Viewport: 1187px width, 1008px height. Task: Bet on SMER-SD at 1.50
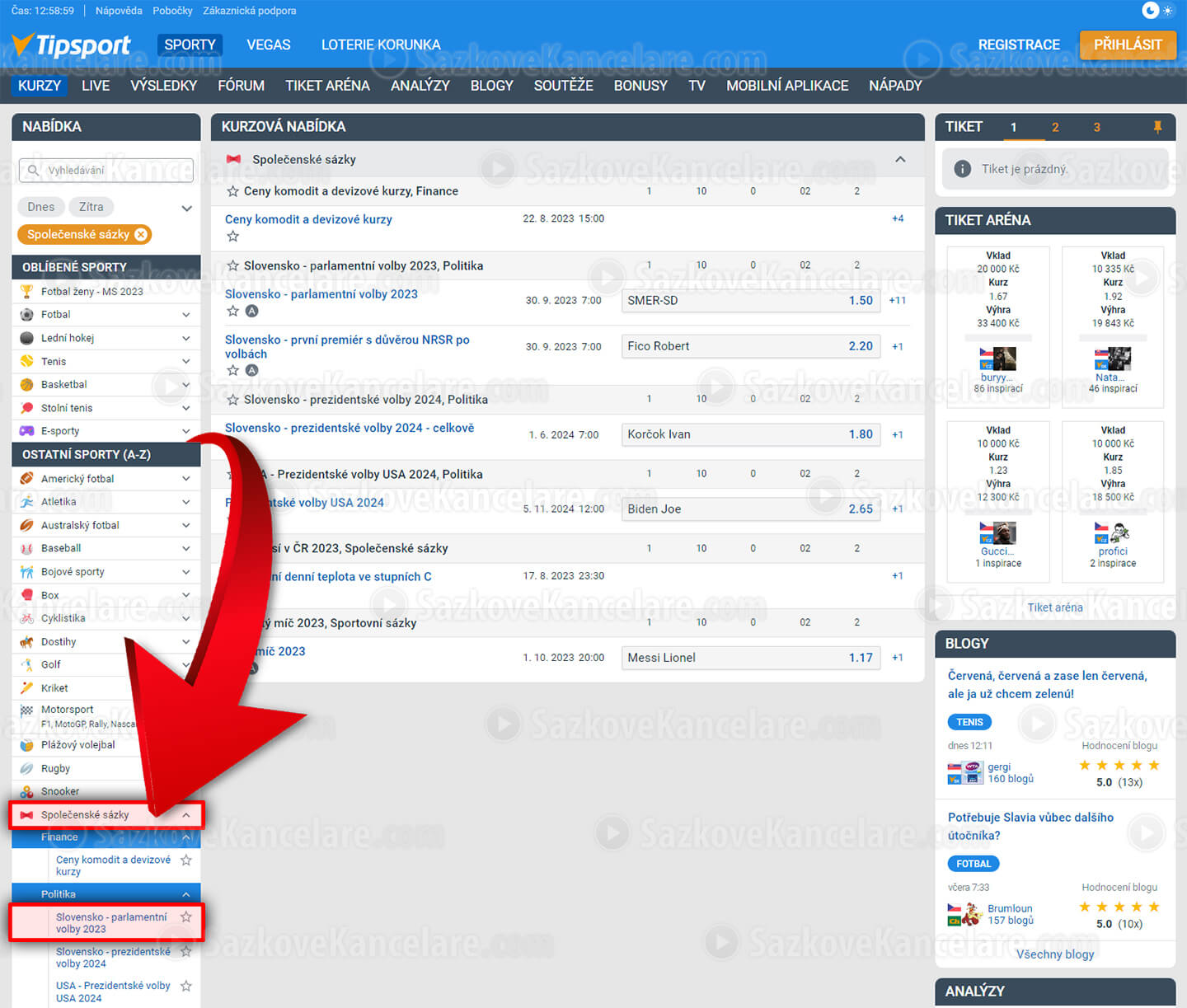[x=751, y=301]
